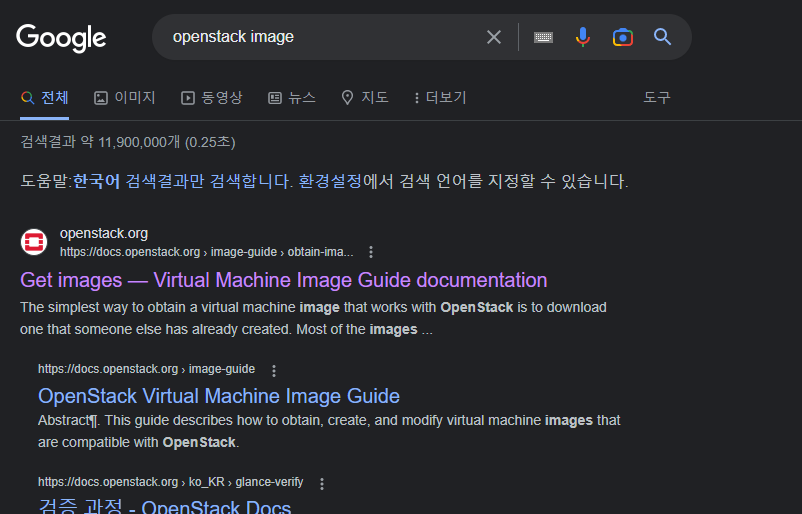Click the snippet starting 'The simplest way to obtain'
Image resolution: width=802 pixels, height=514 pixels.
[313, 318]
